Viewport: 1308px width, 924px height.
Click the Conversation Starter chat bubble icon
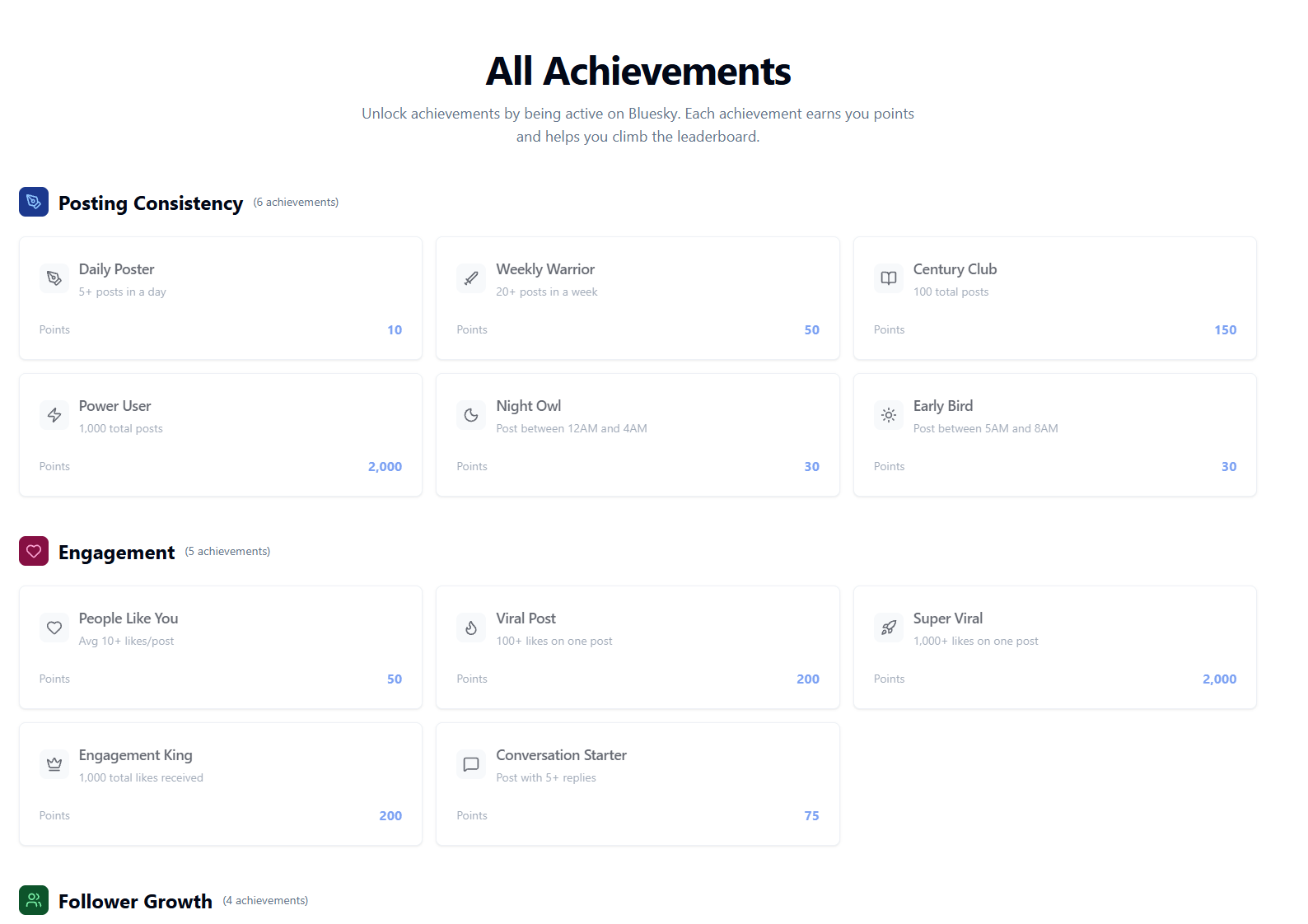click(471, 764)
